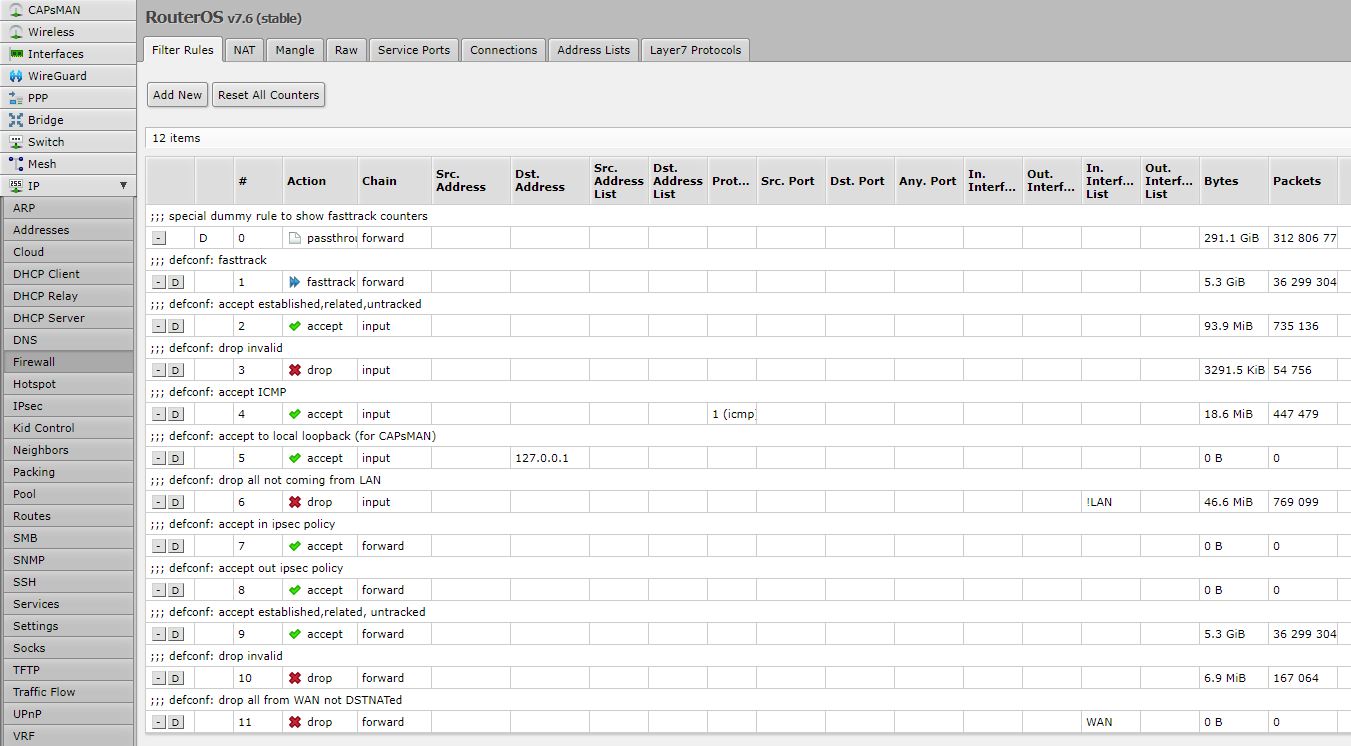Click accept checkmark in rule 4 ICMP

pyautogui.click(x=295, y=414)
